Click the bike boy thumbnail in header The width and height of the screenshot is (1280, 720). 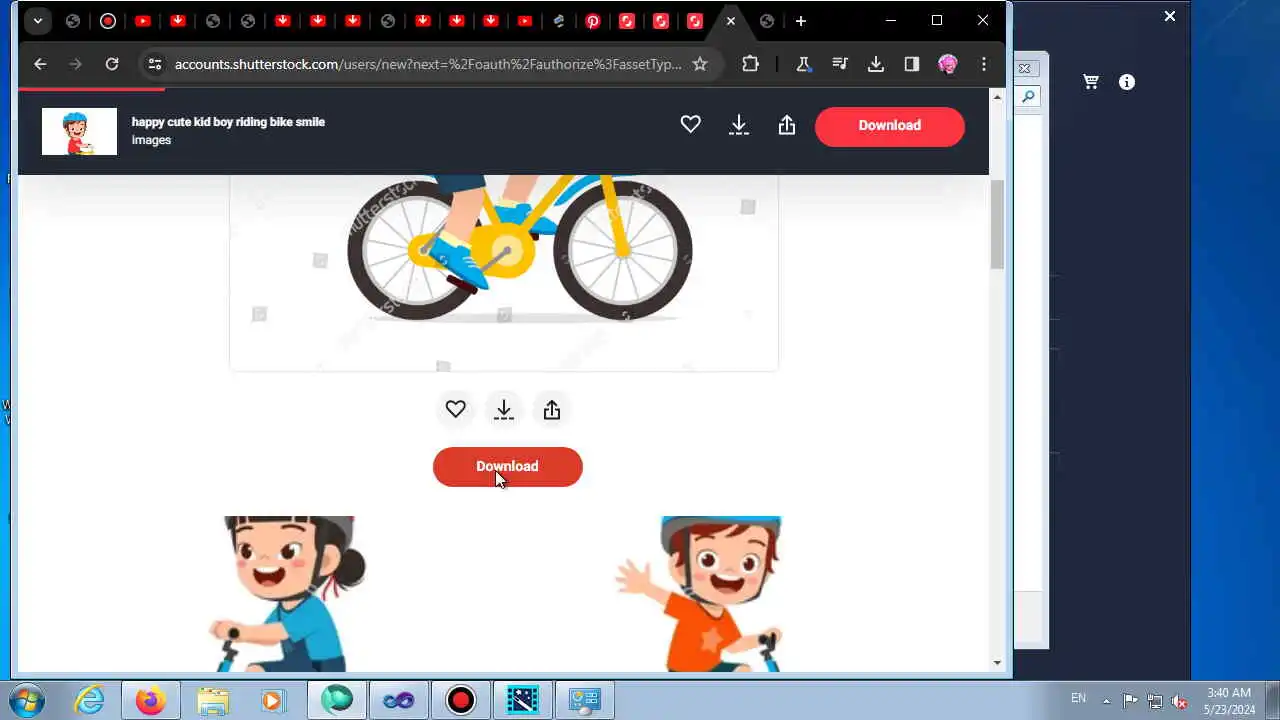[79, 131]
